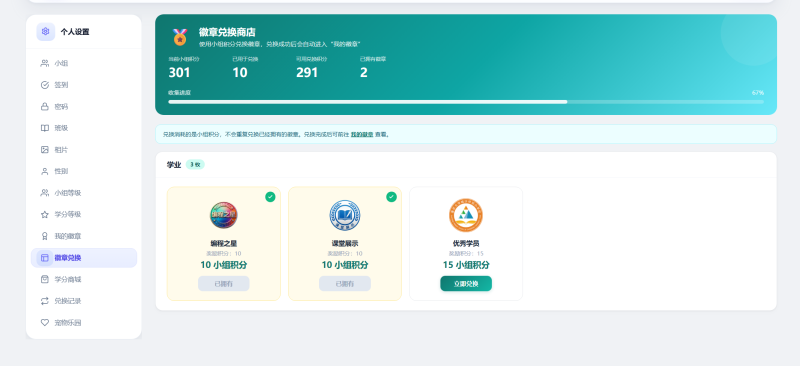
Task: Open 签到 via its check-circle icon
Action: 45,85
